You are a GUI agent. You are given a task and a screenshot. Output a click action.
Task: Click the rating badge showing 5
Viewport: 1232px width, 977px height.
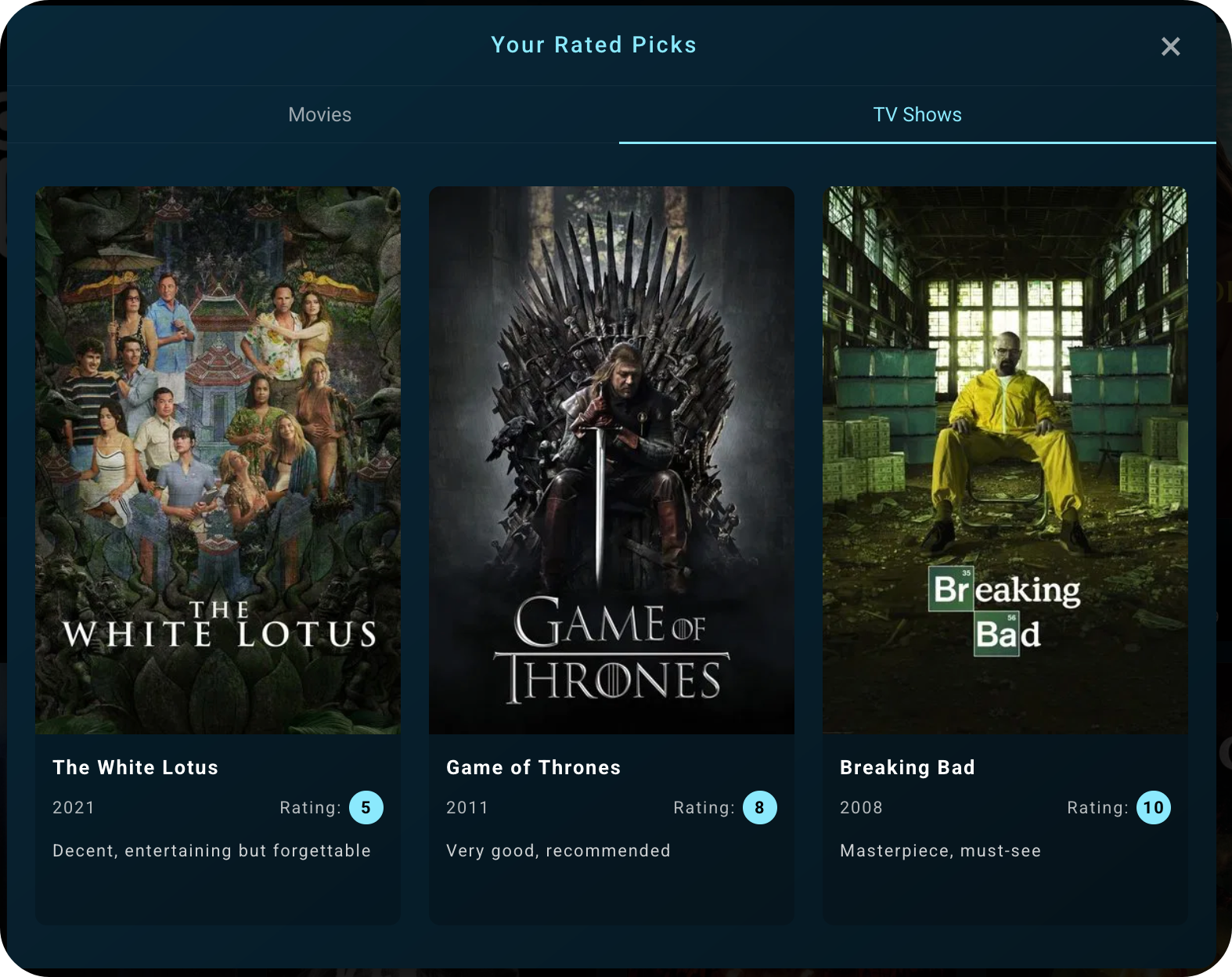pyautogui.click(x=366, y=808)
